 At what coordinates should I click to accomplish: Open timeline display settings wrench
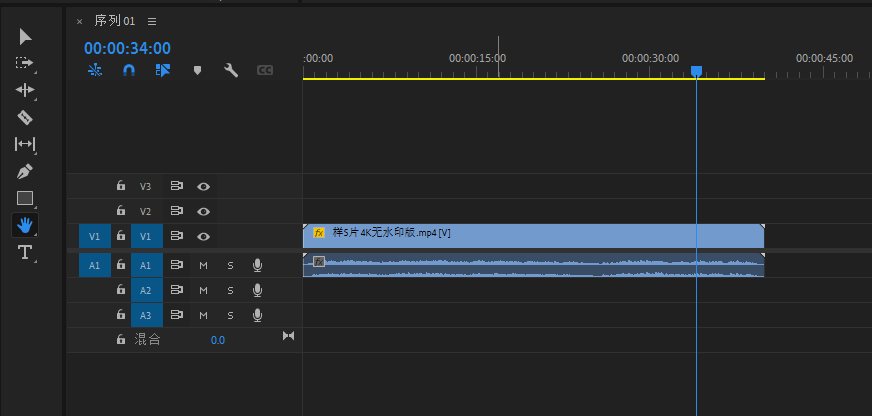click(231, 70)
